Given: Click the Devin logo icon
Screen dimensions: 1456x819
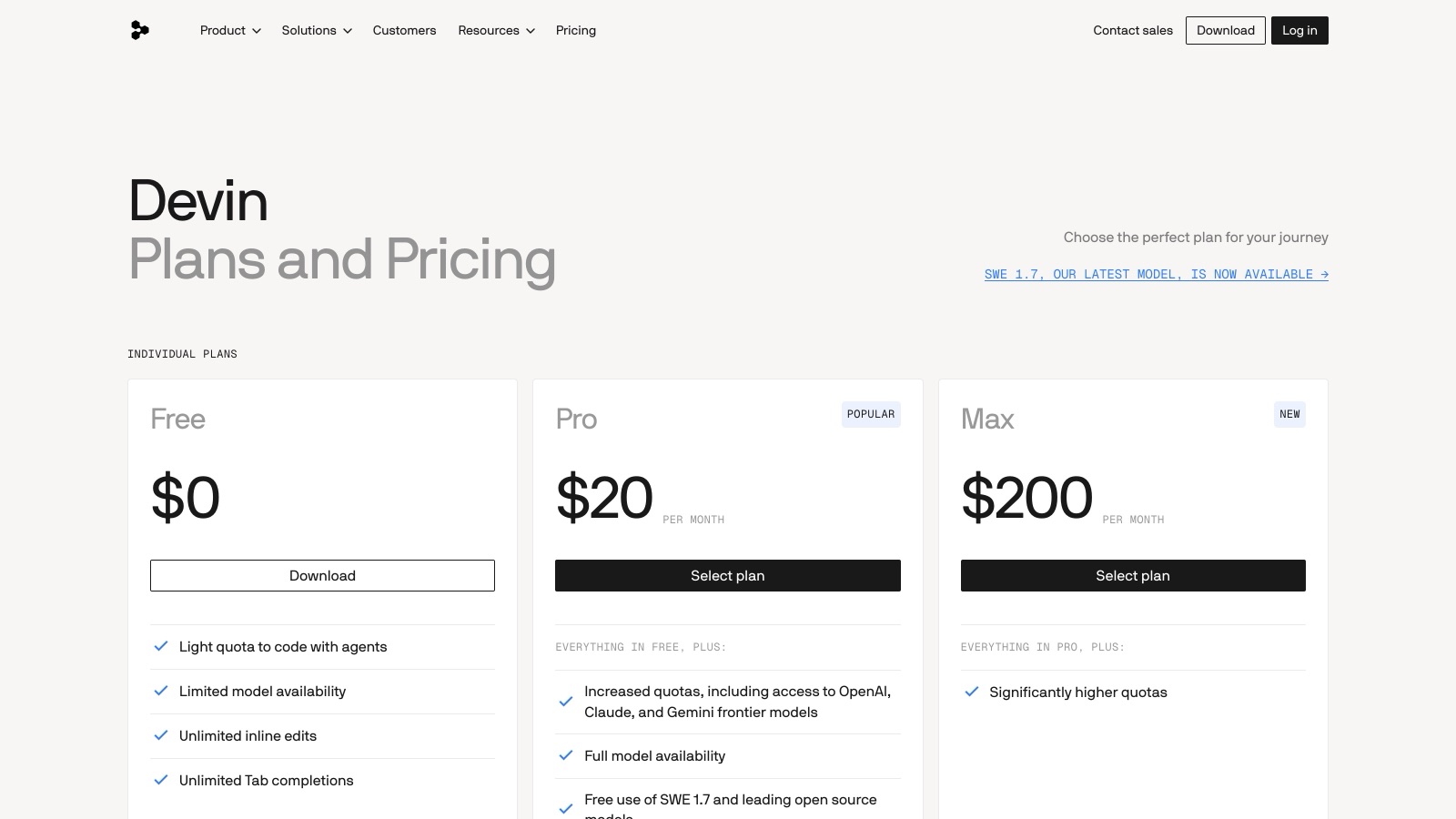Looking at the screenshot, I should 139,30.
